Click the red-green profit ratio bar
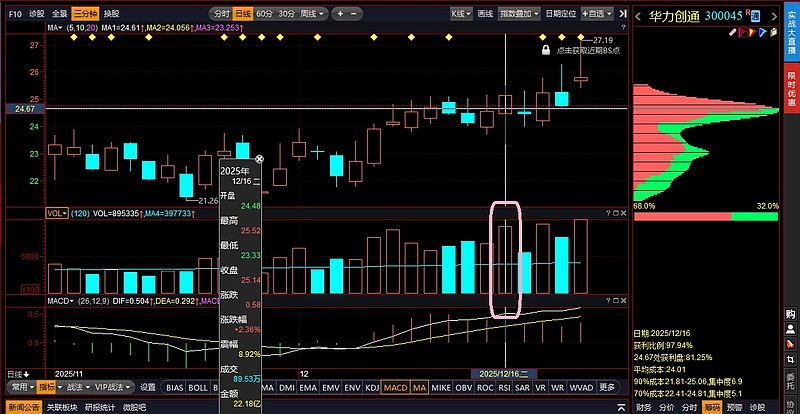Image resolution: width=800 pixels, height=414 pixels. tap(706, 216)
